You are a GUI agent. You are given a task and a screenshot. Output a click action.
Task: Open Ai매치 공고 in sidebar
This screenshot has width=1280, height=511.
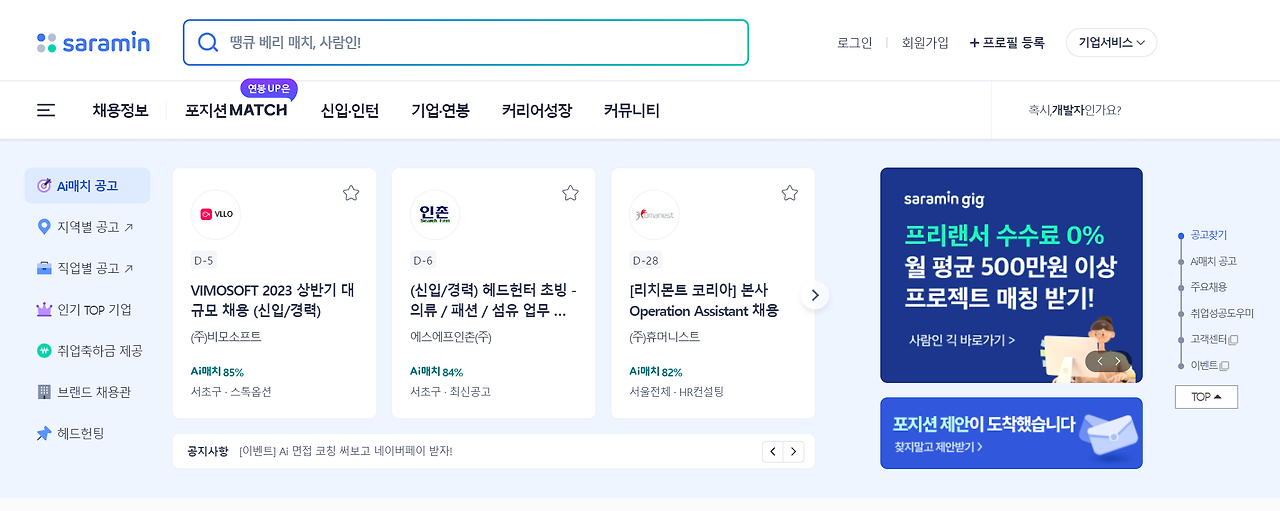pyautogui.click(x=87, y=186)
